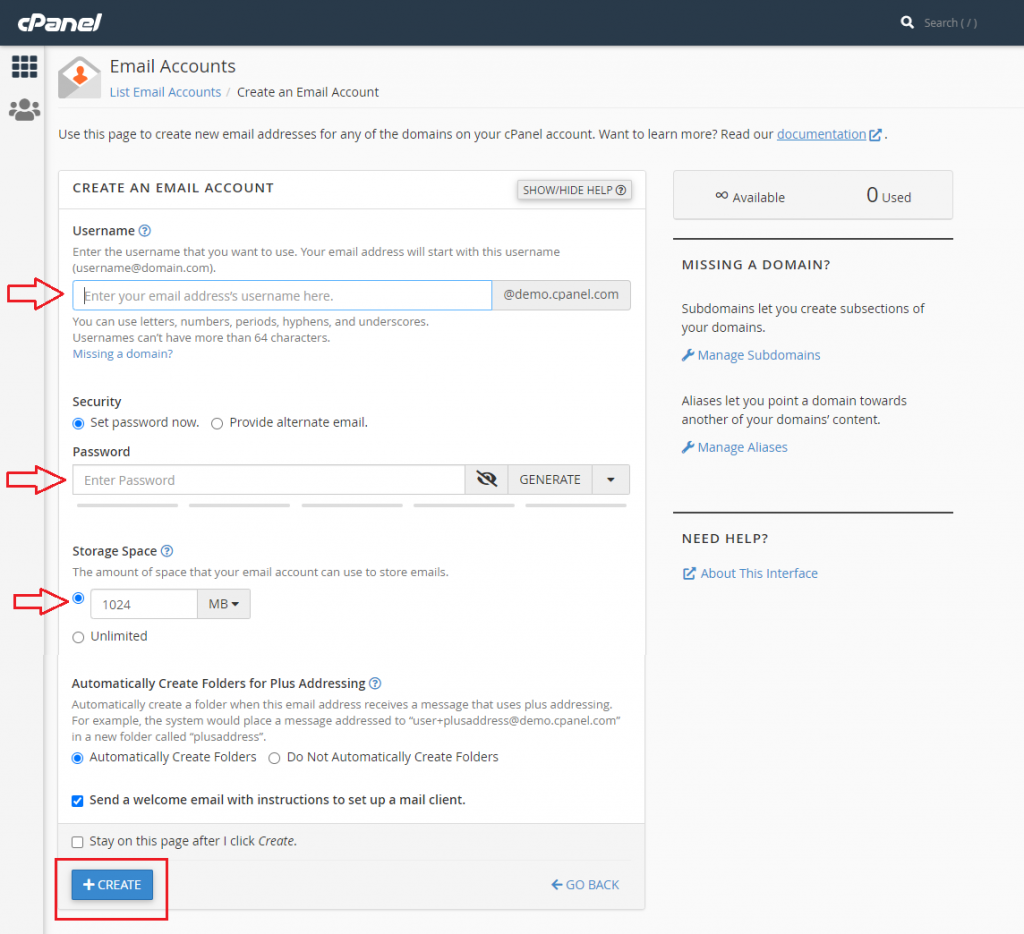1024x934 pixels.
Task: Click the top search box
Action: (x=950, y=23)
